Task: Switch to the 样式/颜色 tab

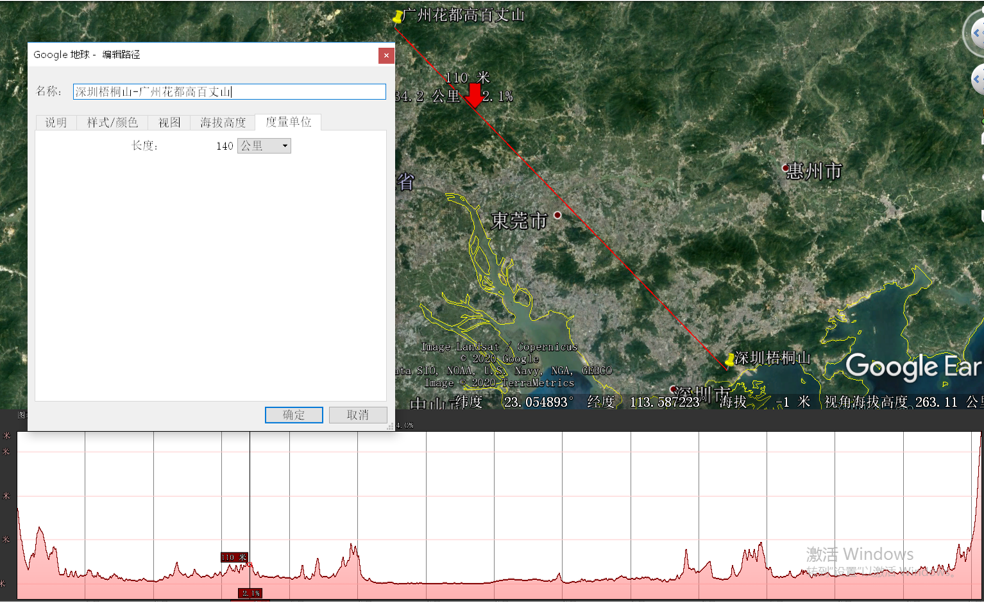Action: tap(112, 122)
